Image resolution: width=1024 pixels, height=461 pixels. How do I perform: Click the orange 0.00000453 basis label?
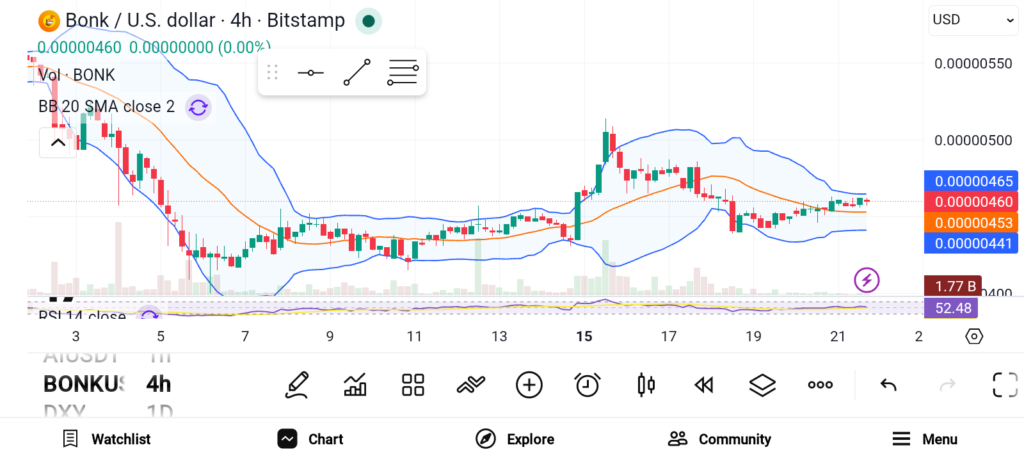(x=970, y=223)
